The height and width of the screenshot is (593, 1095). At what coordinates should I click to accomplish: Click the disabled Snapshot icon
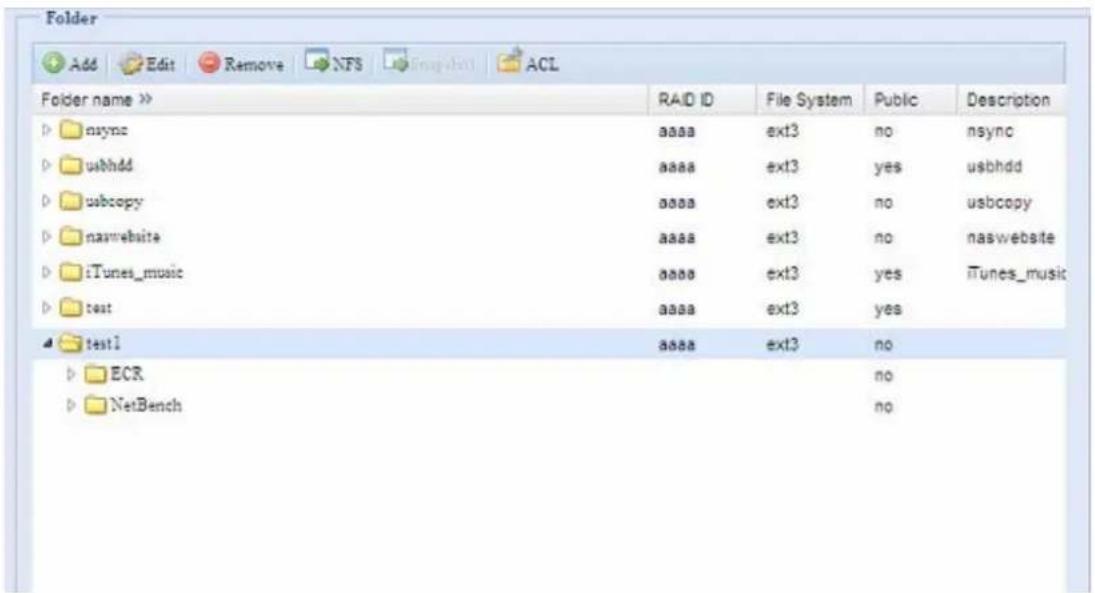pyautogui.click(x=396, y=61)
